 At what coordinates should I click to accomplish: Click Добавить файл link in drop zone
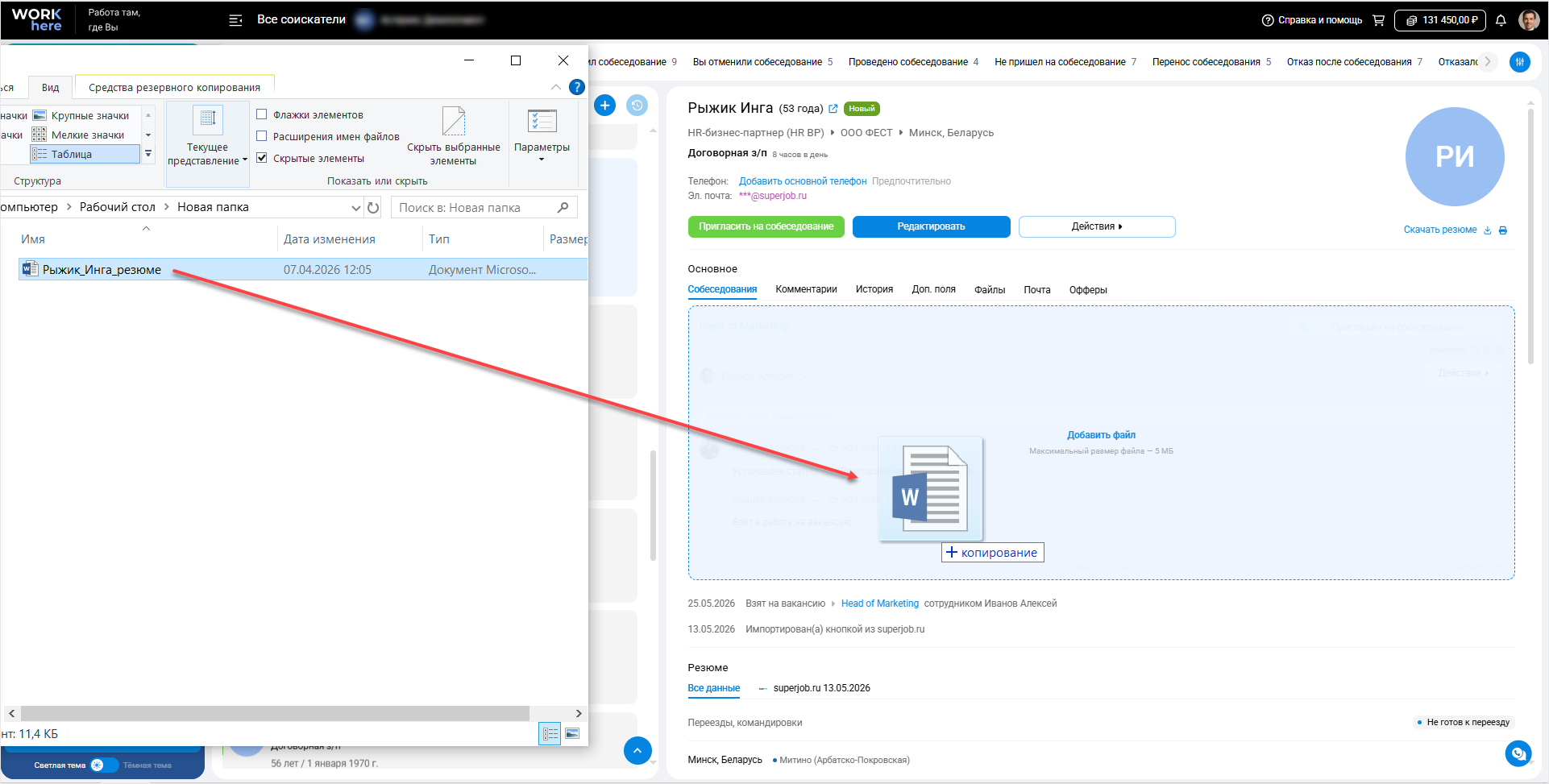point(1101,435)
